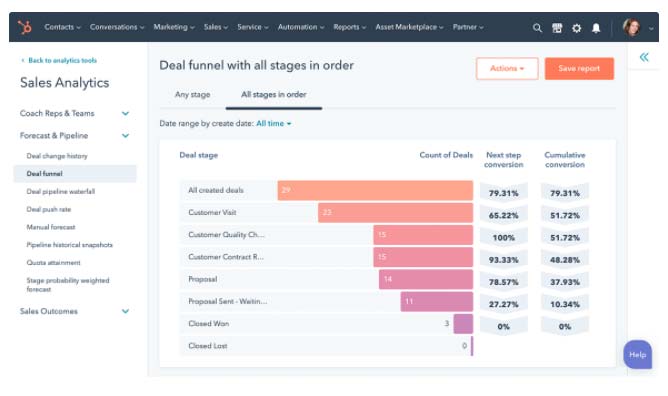Viewport: 668px width, 396px height.
Task: Click the HubSpot sprocket logo
Action: [25, 27]
